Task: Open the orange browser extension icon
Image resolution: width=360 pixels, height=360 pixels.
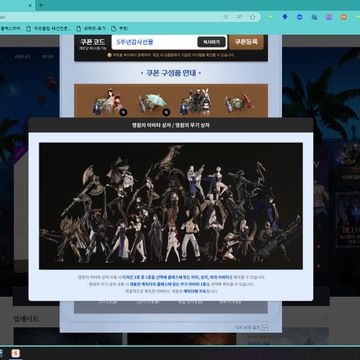Action: [343, 17]
